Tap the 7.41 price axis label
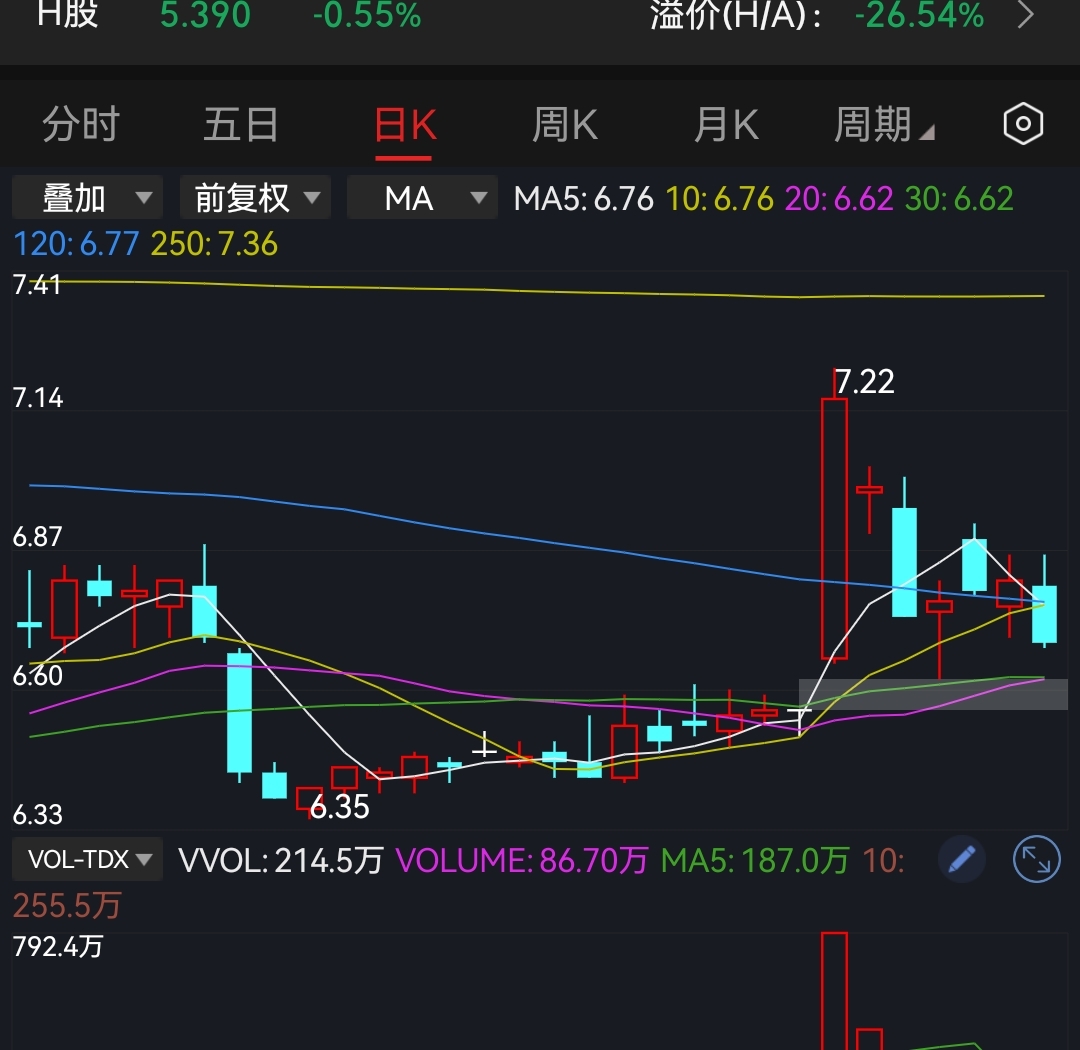This screenshot has width=1080, height=1050. point(37,285)
